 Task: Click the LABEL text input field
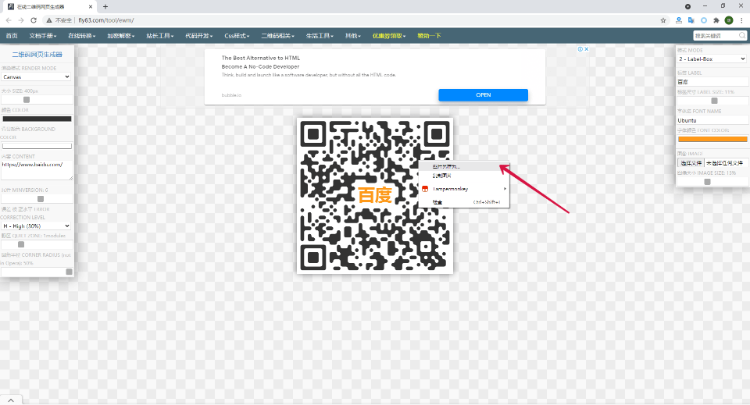712,82
